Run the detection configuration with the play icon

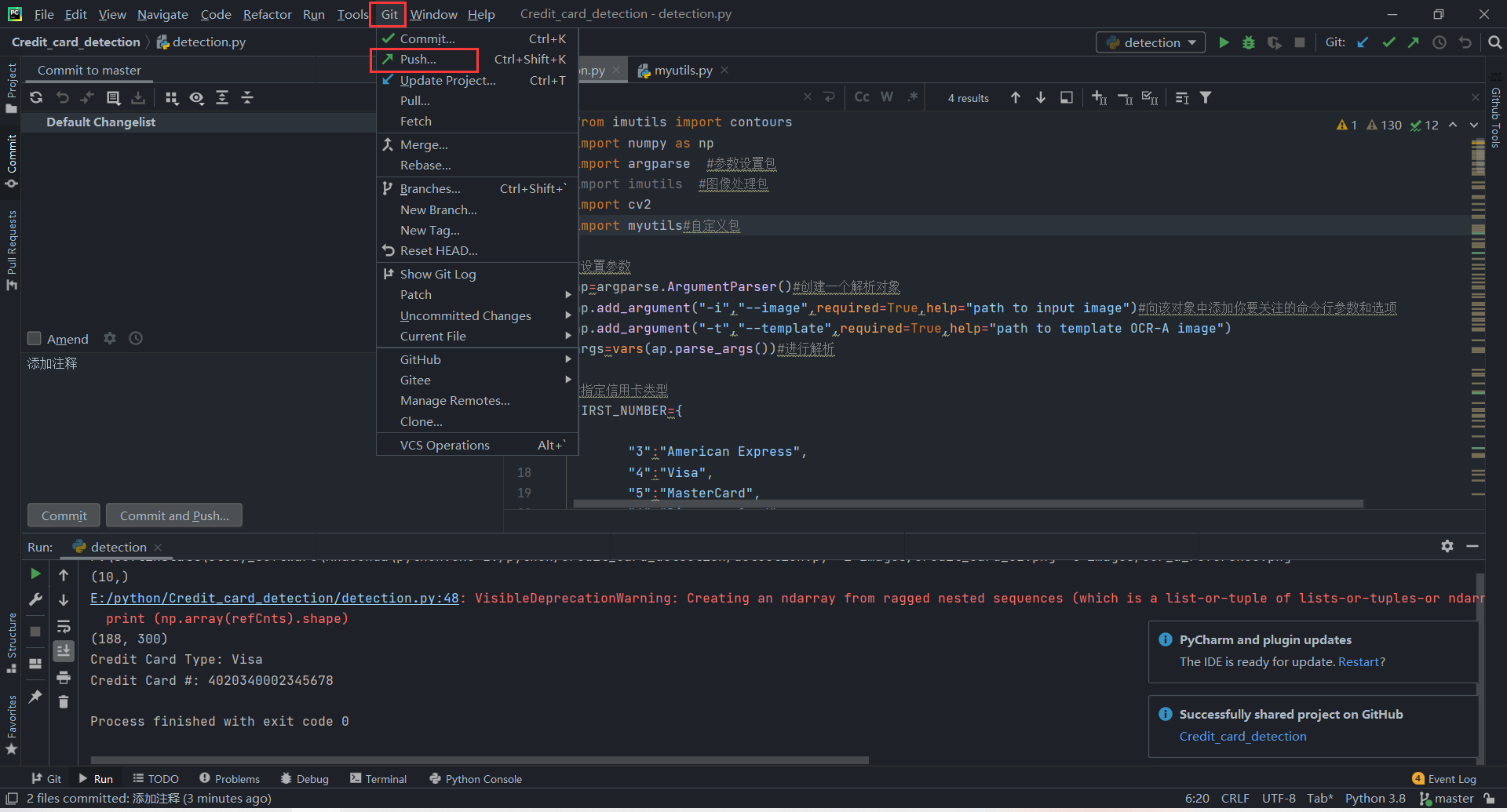click(x=1224, y=42)
